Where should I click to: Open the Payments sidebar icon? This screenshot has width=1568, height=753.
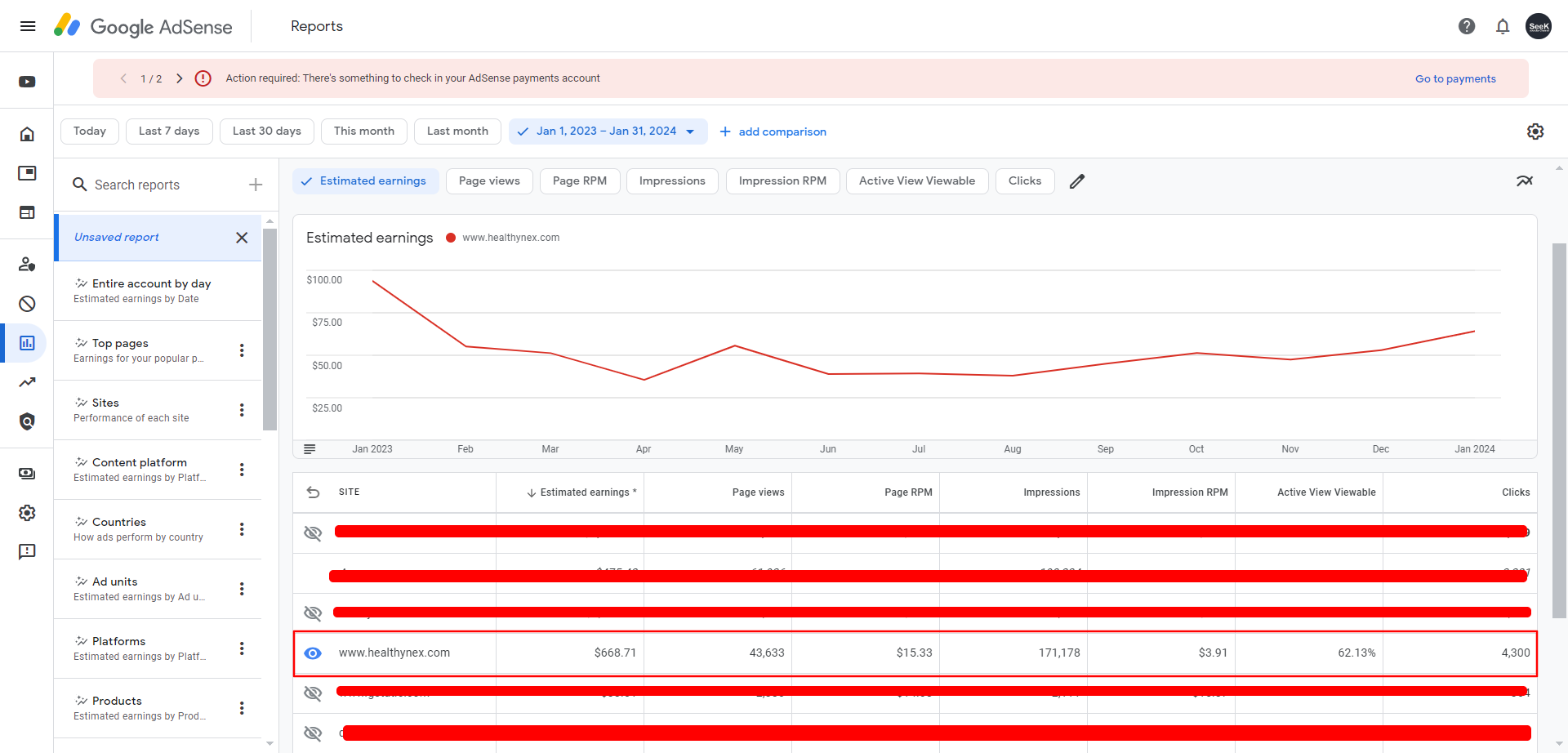[x=27, y=474]
